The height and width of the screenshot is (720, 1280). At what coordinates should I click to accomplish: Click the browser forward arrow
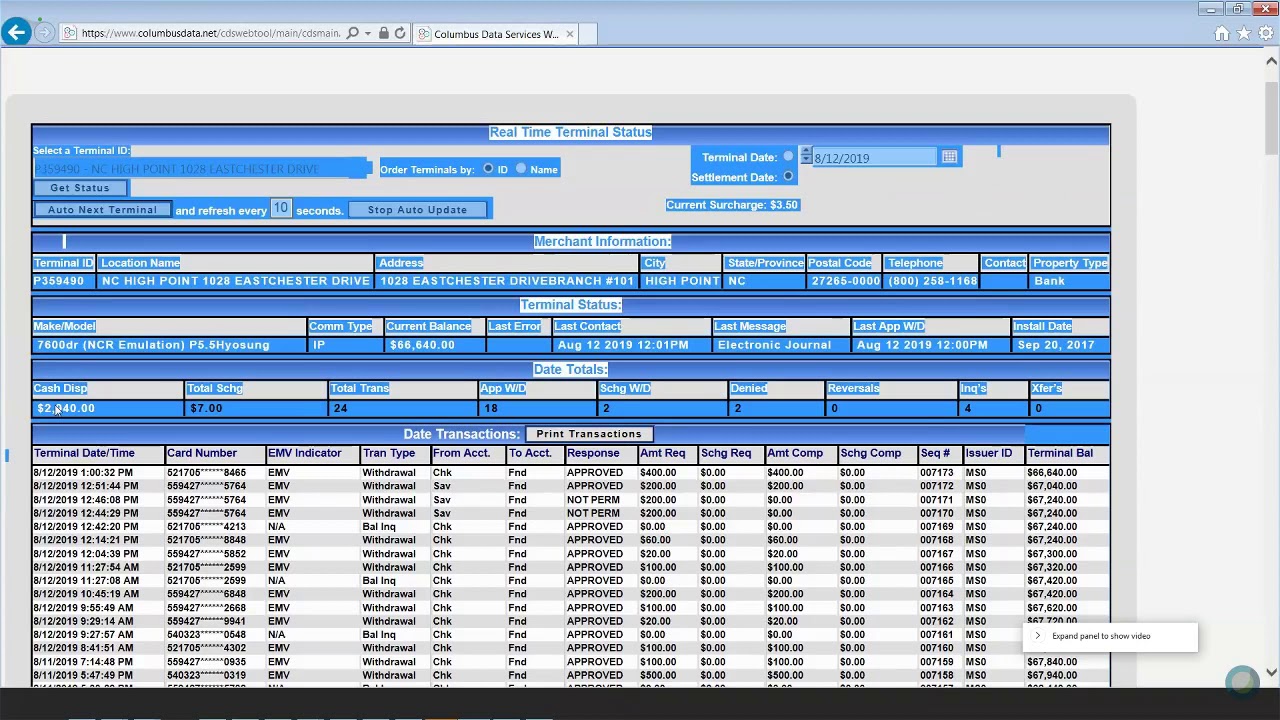click(x=44, y=33)
